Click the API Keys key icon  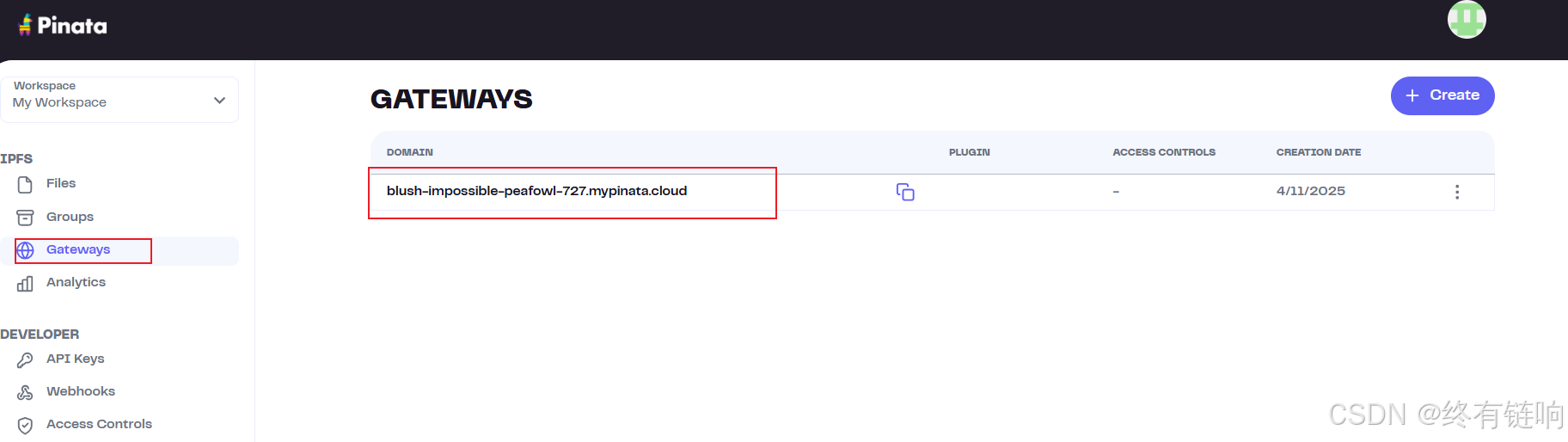[x=25, y=359]
